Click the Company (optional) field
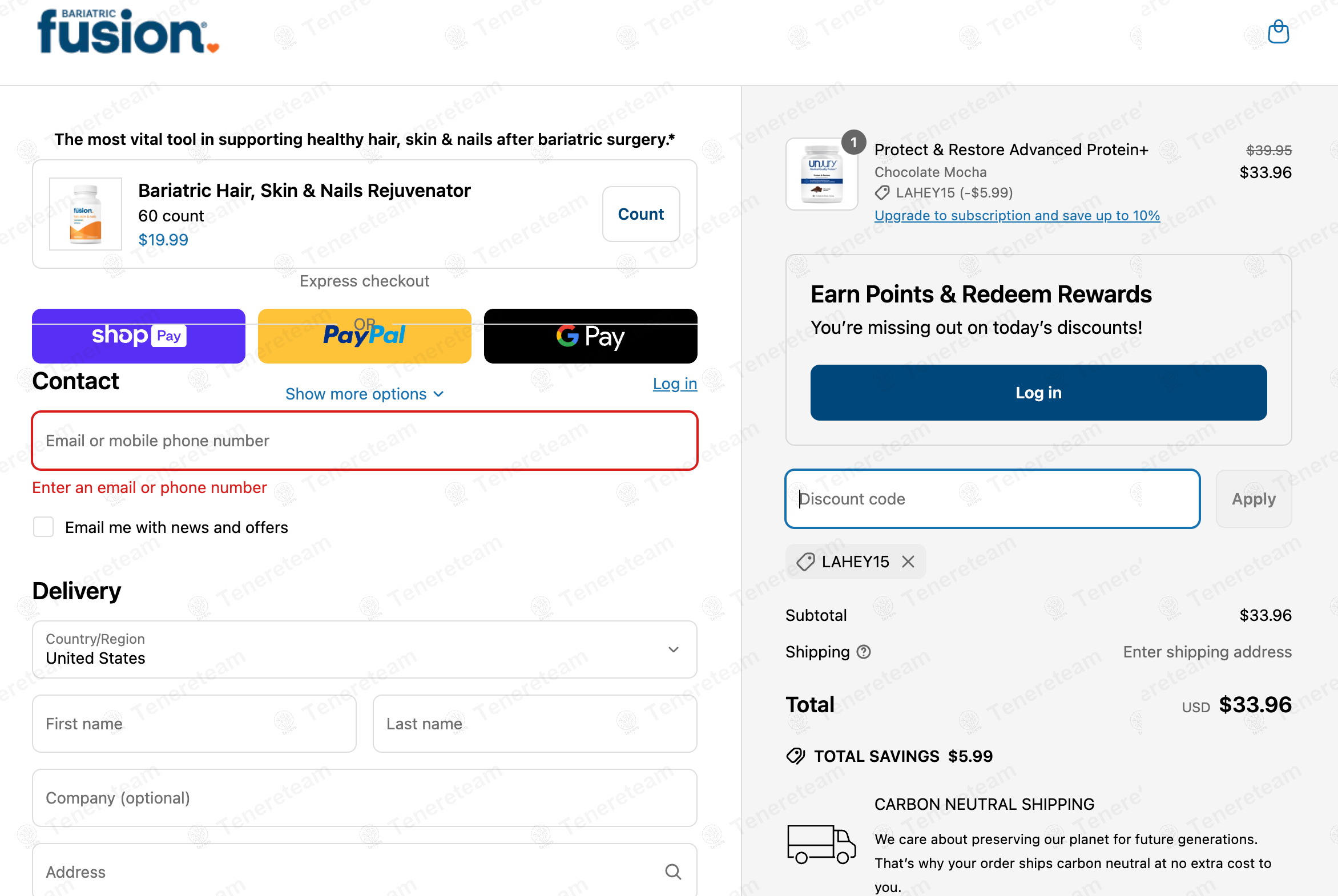Screen dimensions: 1338x896 click(x=365, y=798)
